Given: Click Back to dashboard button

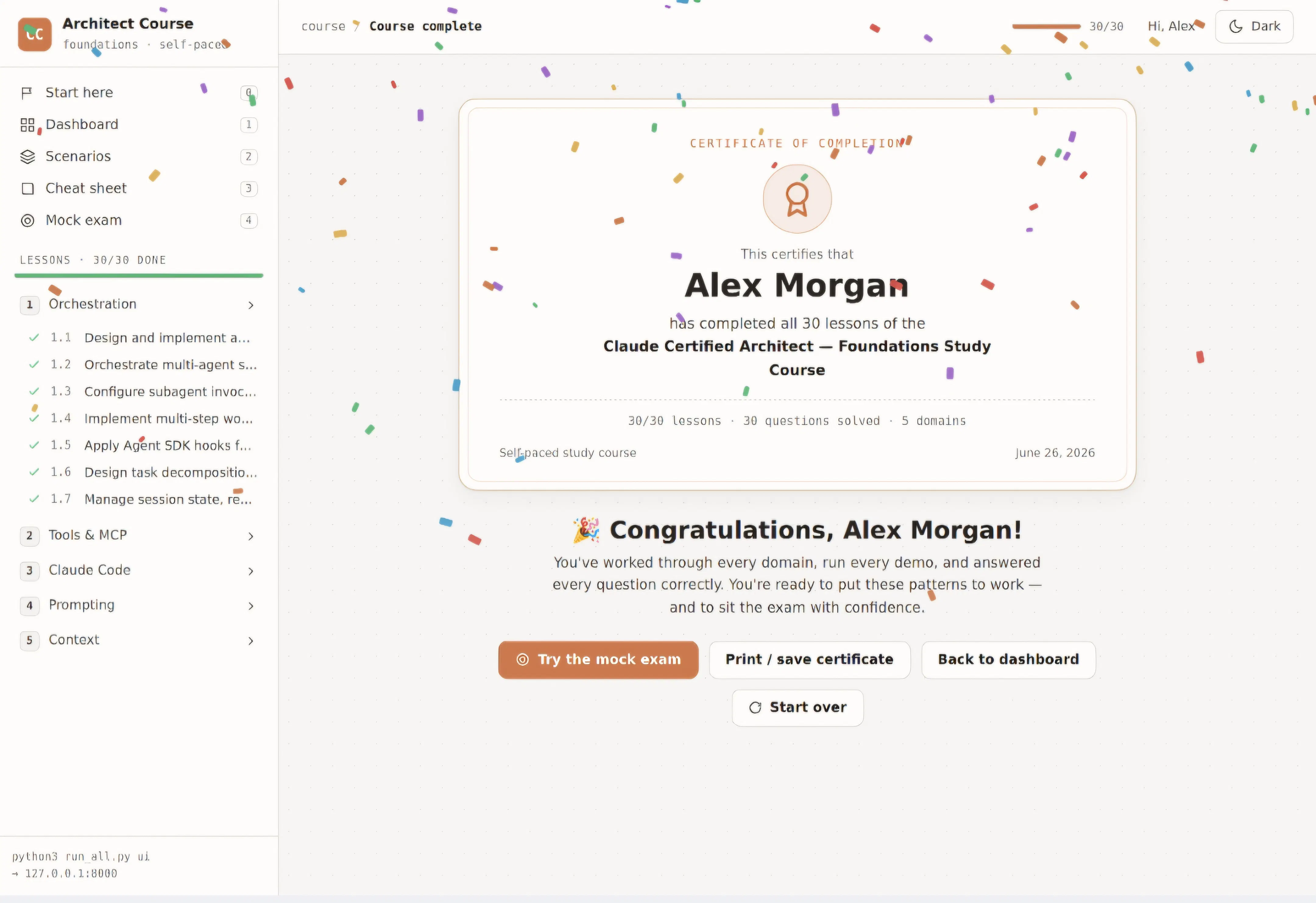Looking at the screenshot, I should [x=1008, y=660].
